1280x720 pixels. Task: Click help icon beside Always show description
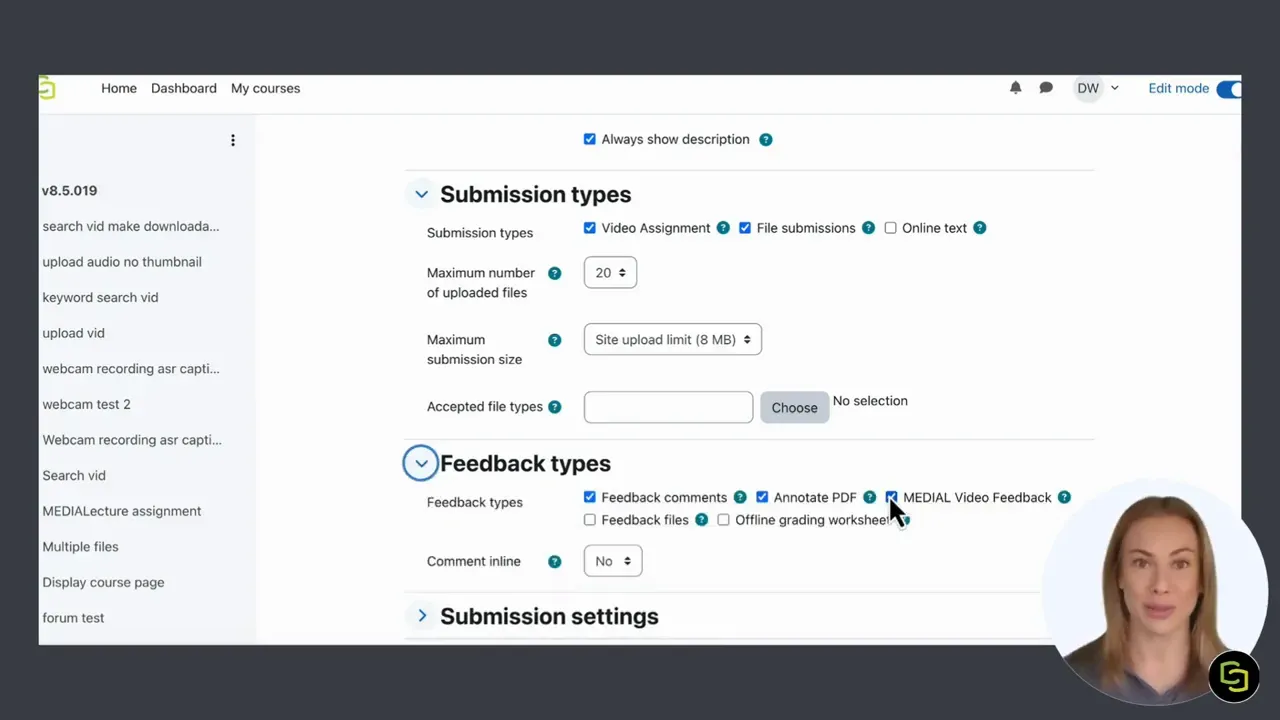click(x=766, y=140)
